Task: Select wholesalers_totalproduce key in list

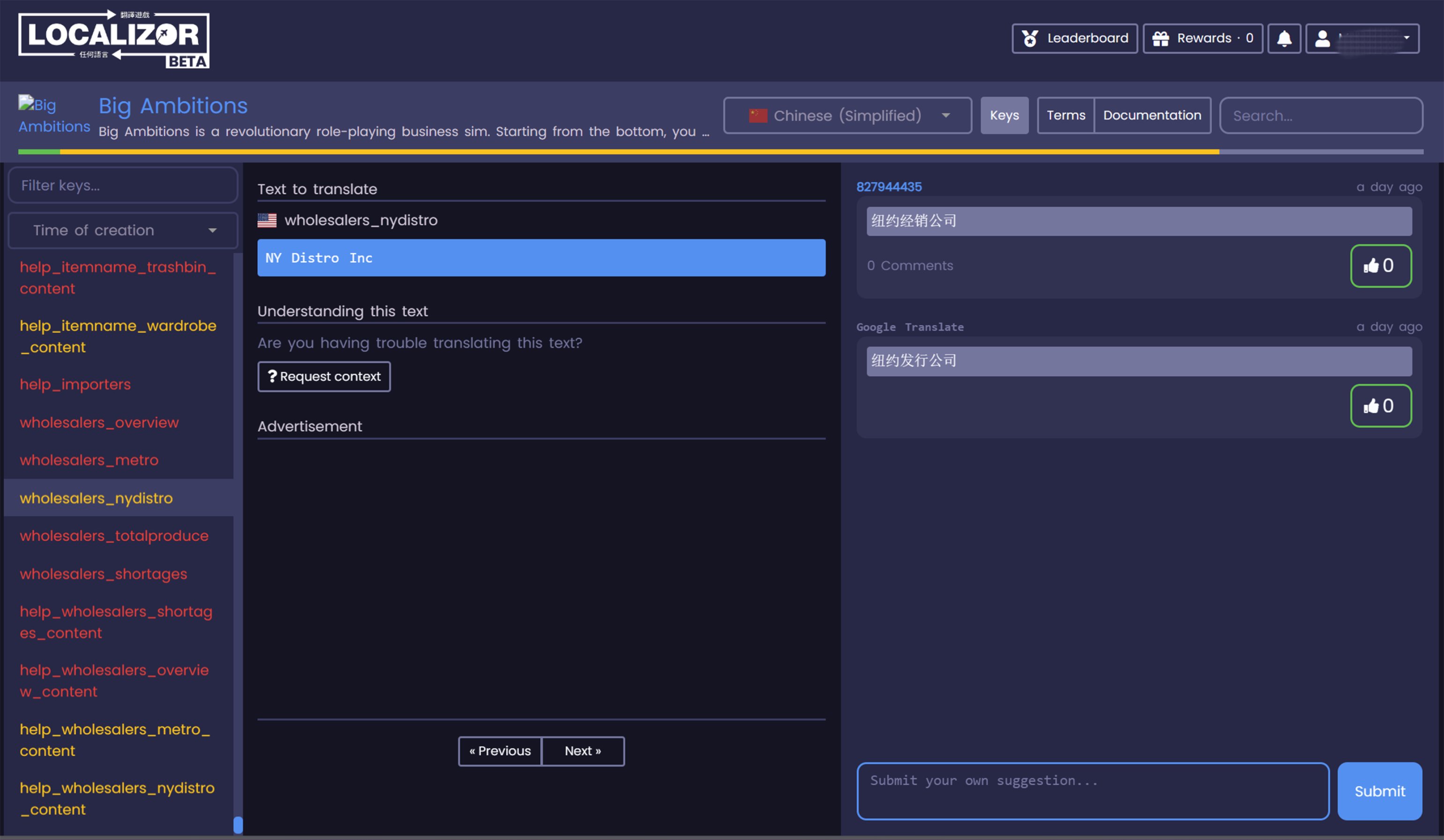Action: tap(114, 535)
